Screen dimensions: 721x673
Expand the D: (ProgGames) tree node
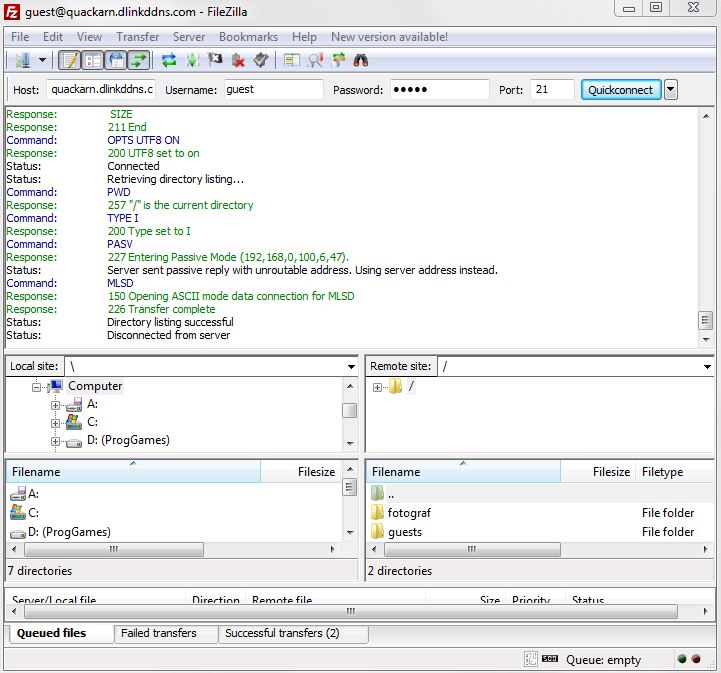point(55,441)
